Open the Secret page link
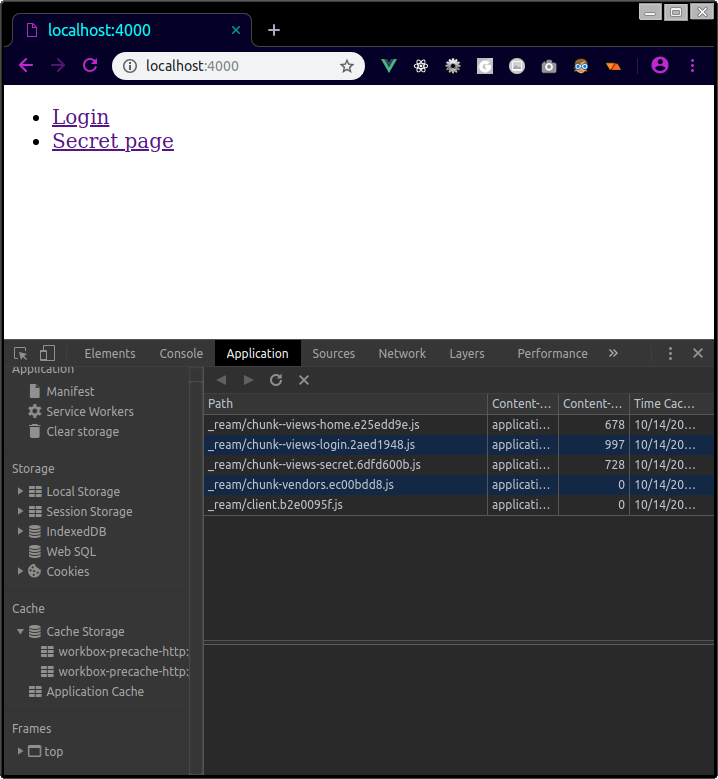This screenshot has height=779, width=718. tap(113, 141)
